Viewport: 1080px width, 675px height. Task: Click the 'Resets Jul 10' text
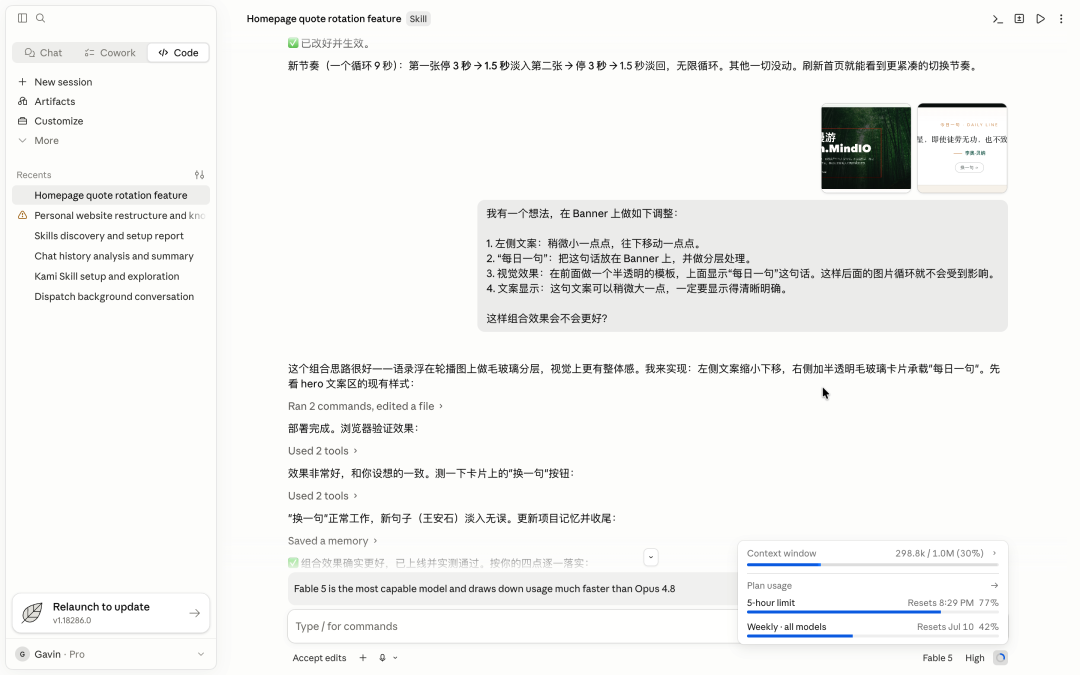click(944, 627)
